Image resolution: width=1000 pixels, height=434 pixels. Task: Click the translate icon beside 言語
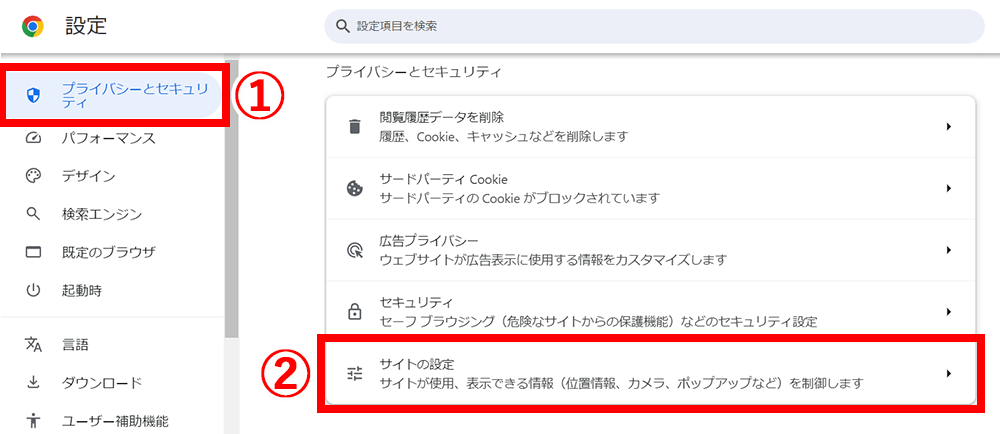coord(33,345)
